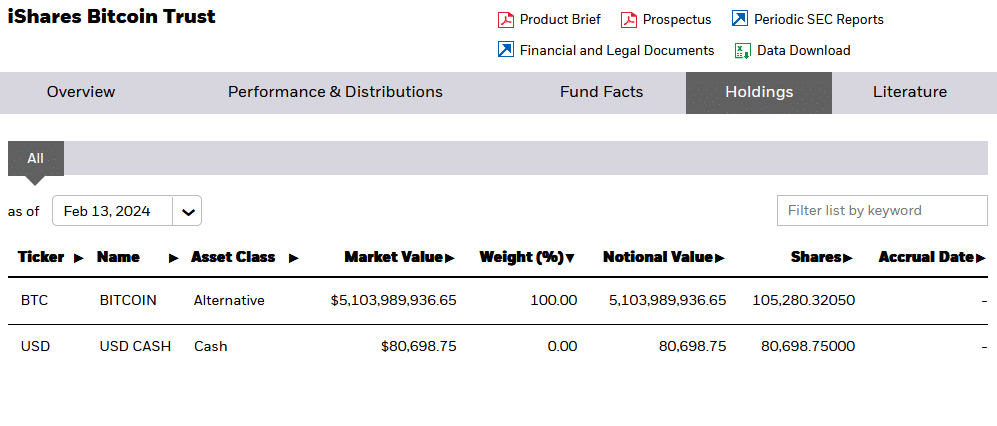Sort by Asset Class column arrow
Screen dimensions: 997x426
click(x=293, y=258)
